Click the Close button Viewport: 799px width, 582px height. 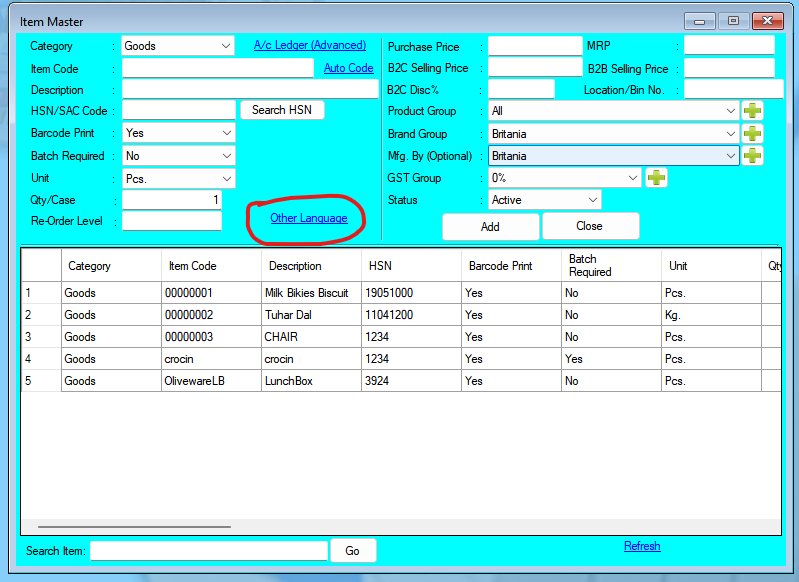point(590,226)
